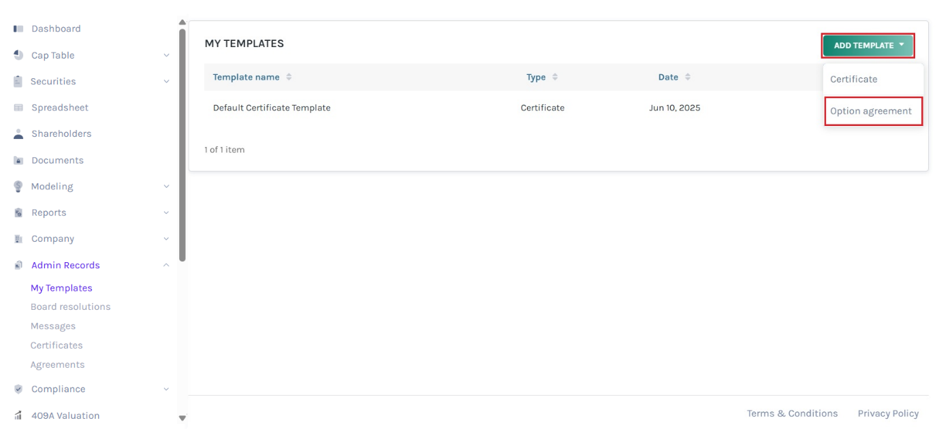939x429 pixels.
Task: Click the 409A Valuation chart icon
Action: tap(18, 415)
